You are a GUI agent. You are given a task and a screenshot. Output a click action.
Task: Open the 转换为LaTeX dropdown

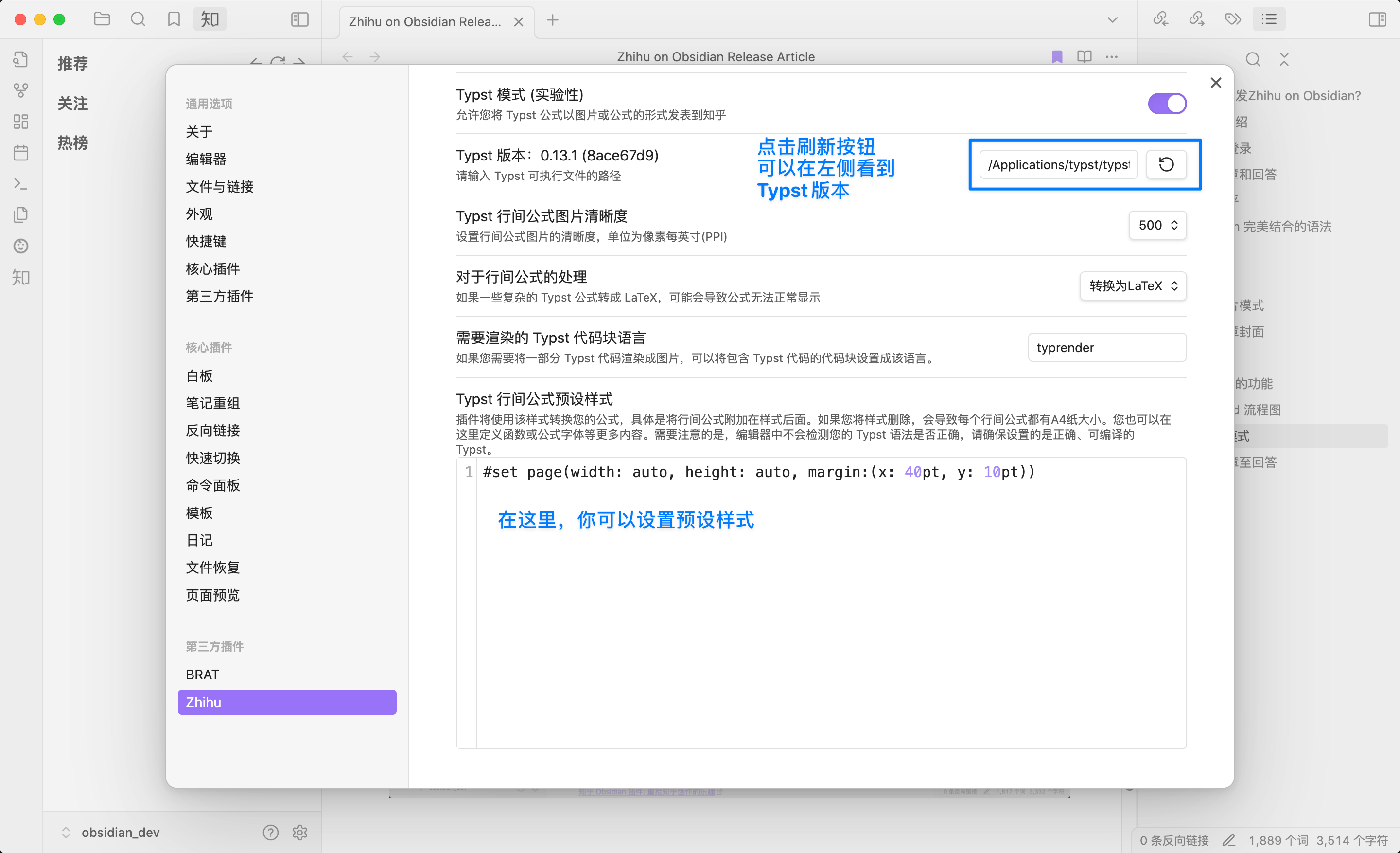point(1132,286)
